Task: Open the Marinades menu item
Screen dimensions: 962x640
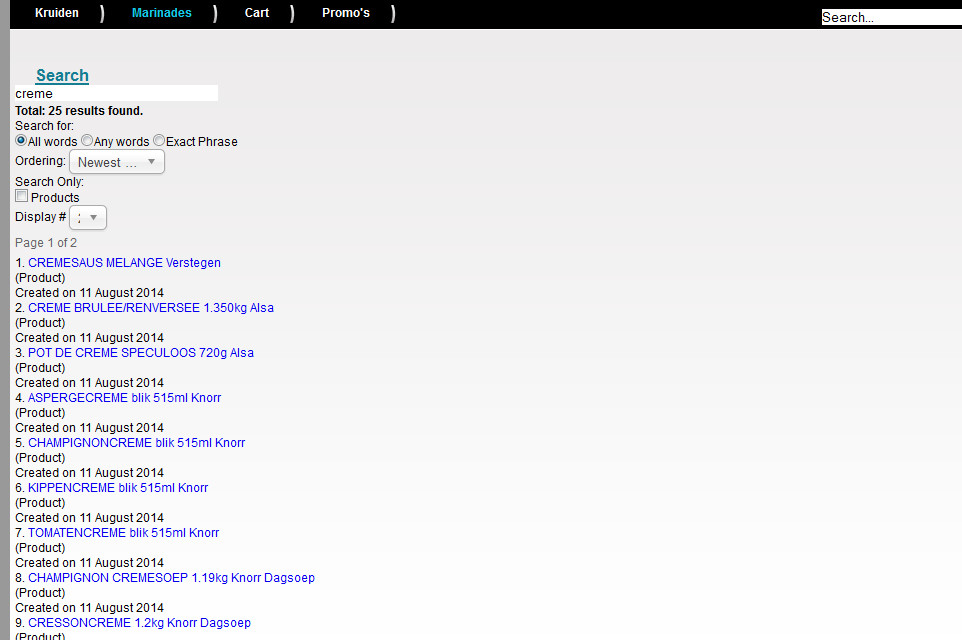Action: click(x=161, y=13)
